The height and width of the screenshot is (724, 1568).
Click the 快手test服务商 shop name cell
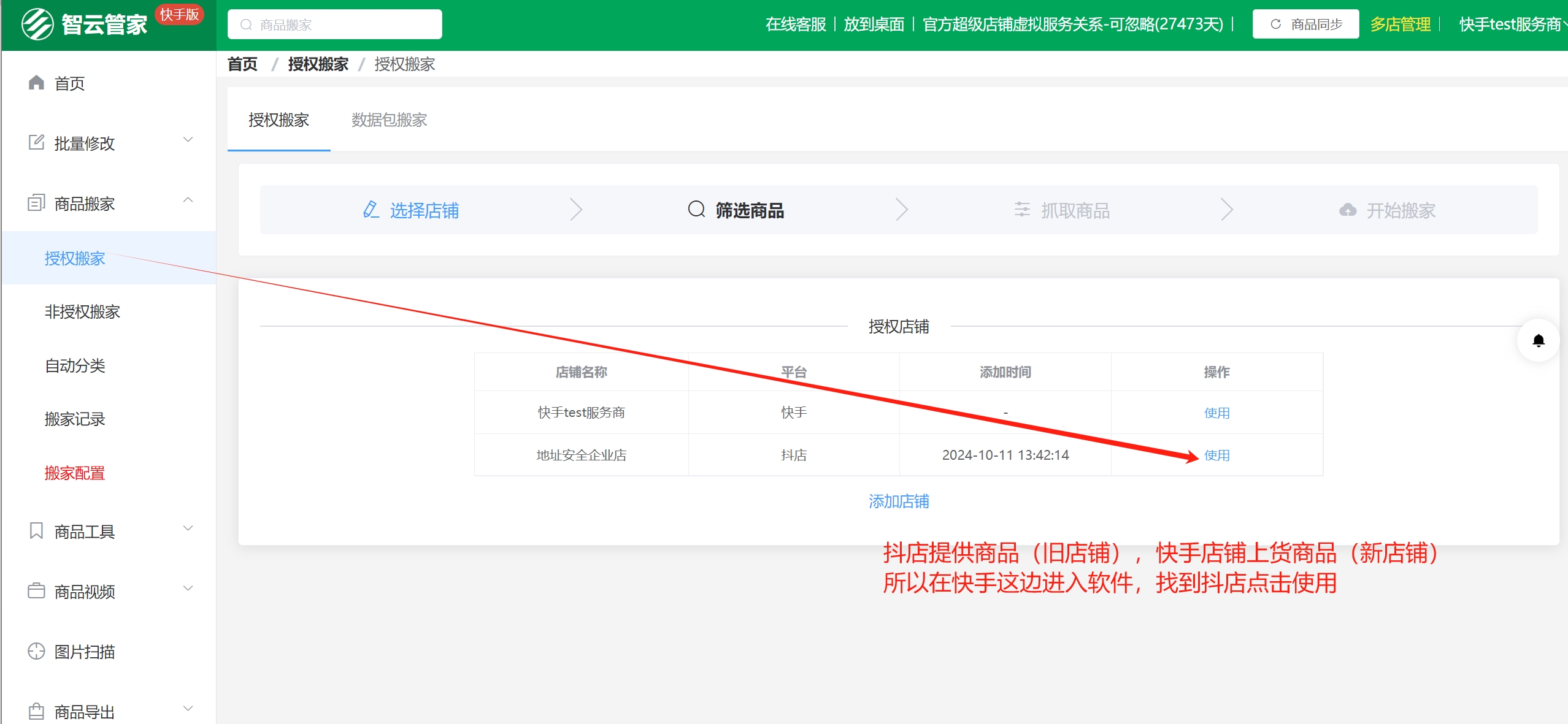[582, 413]
